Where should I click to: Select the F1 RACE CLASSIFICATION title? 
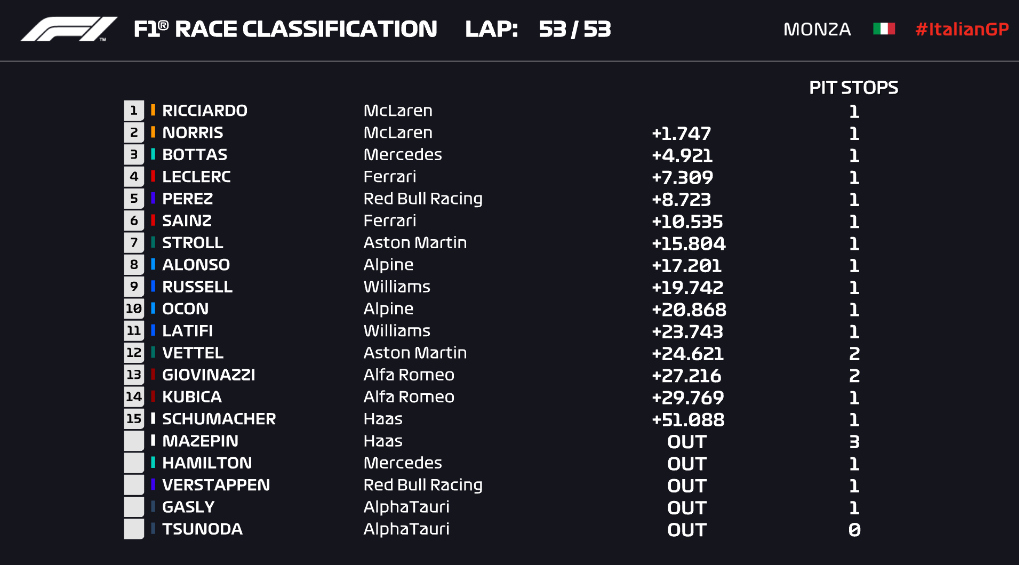285,29
